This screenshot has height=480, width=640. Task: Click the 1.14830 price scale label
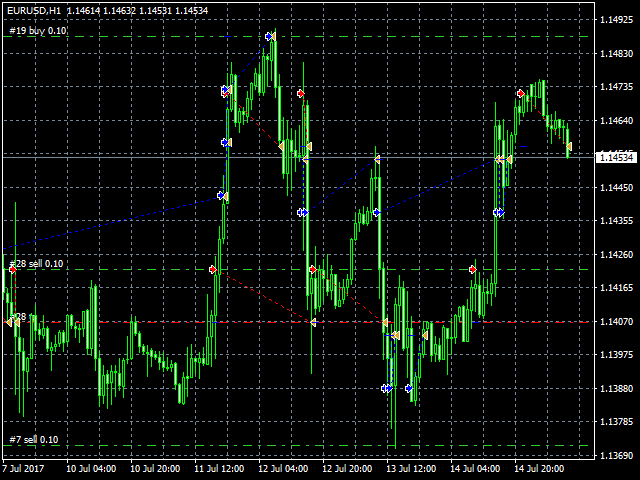(x=616, y=53)
